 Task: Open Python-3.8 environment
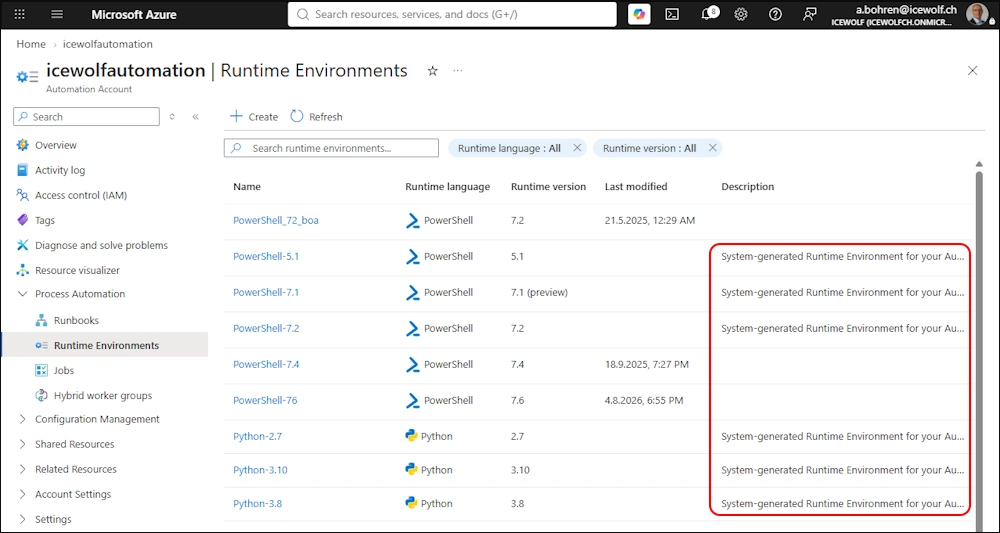click(x=257, y=503)
